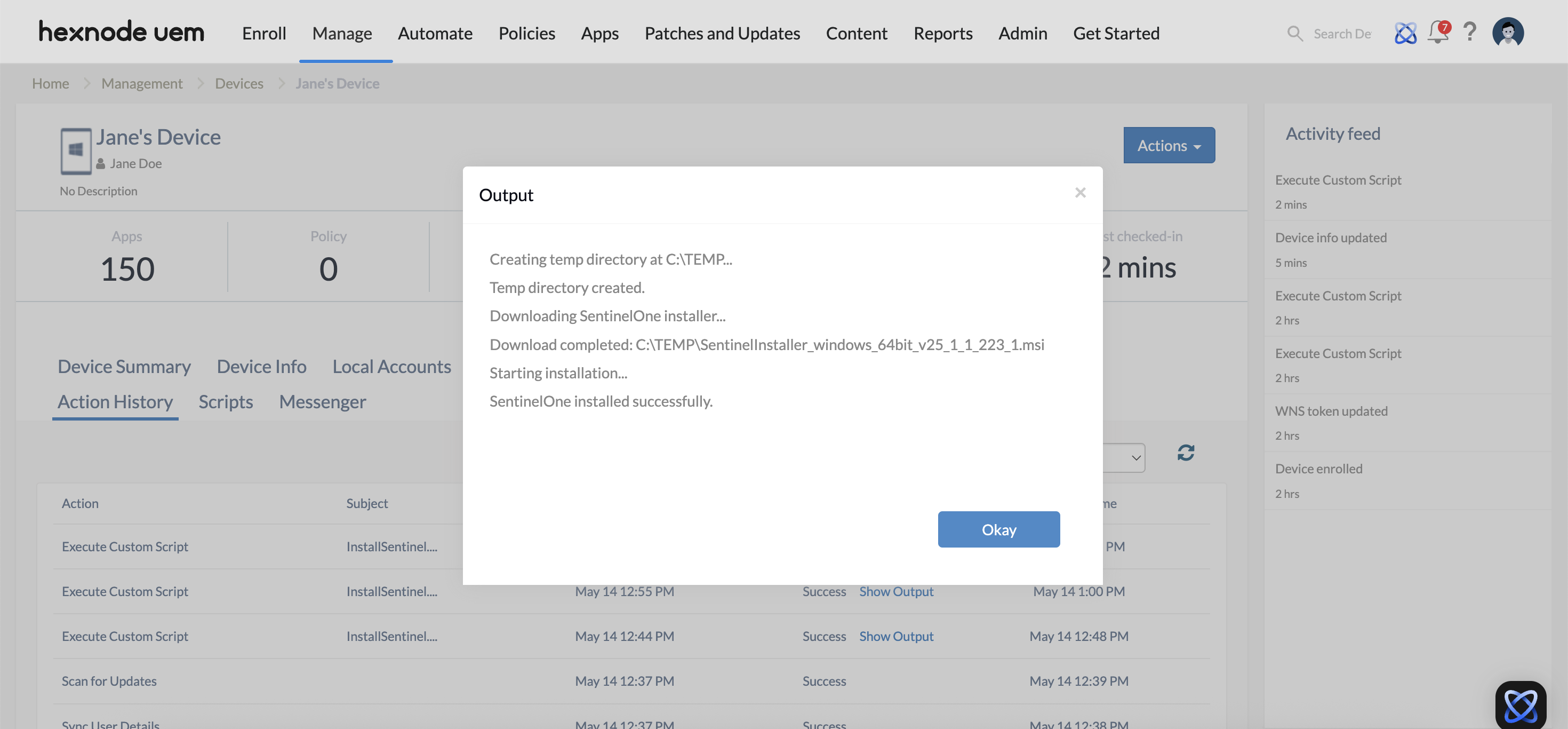Click the Subject column header
Viewport: 1568px width, 729px height.
(367, 503)
